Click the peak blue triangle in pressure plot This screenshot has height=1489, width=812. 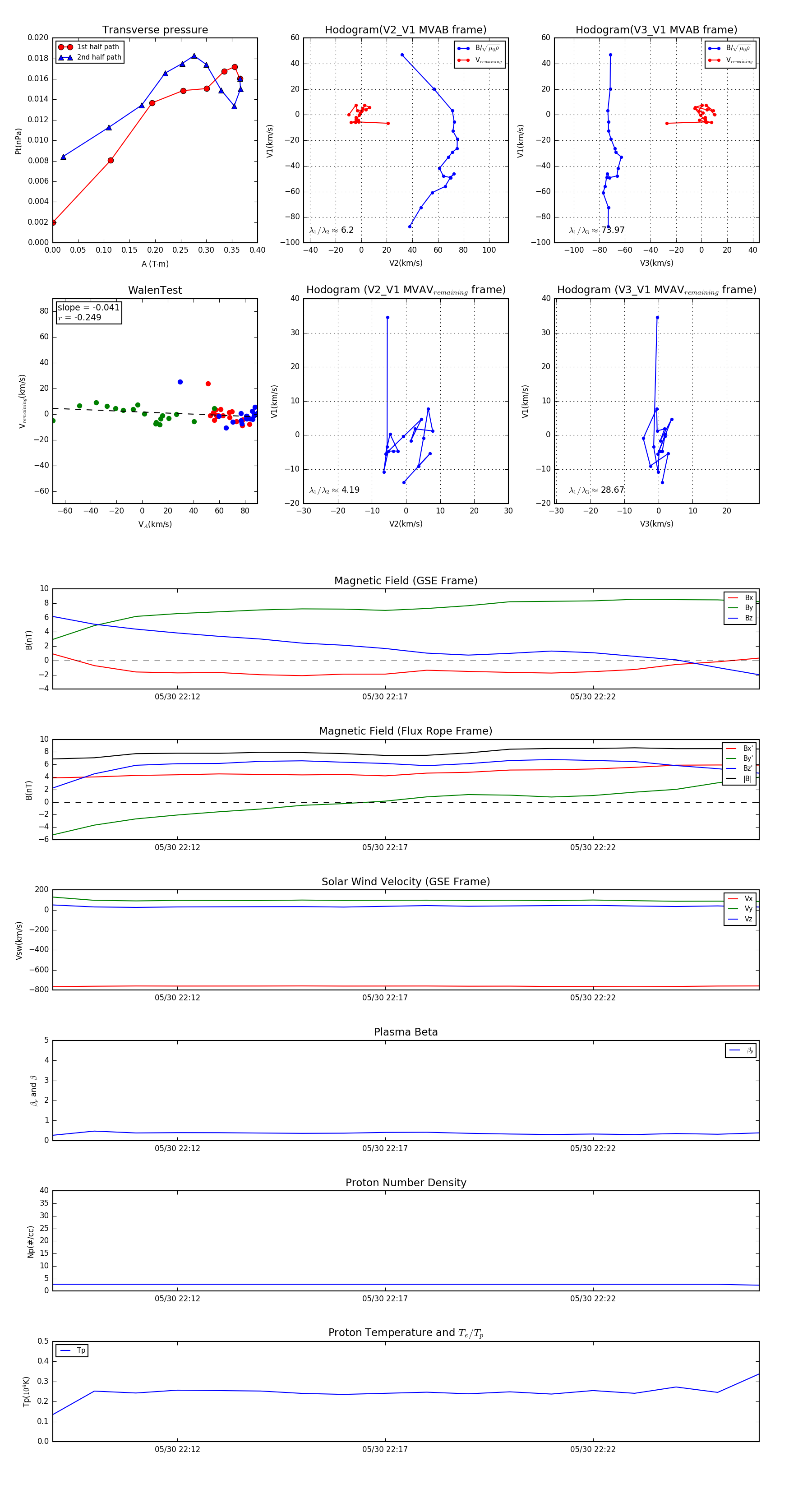coord(194,56)
